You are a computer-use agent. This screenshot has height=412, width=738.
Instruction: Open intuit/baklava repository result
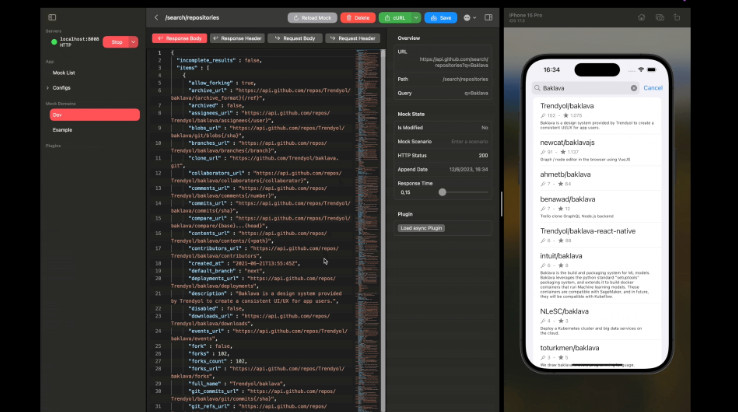click(597, 277)
